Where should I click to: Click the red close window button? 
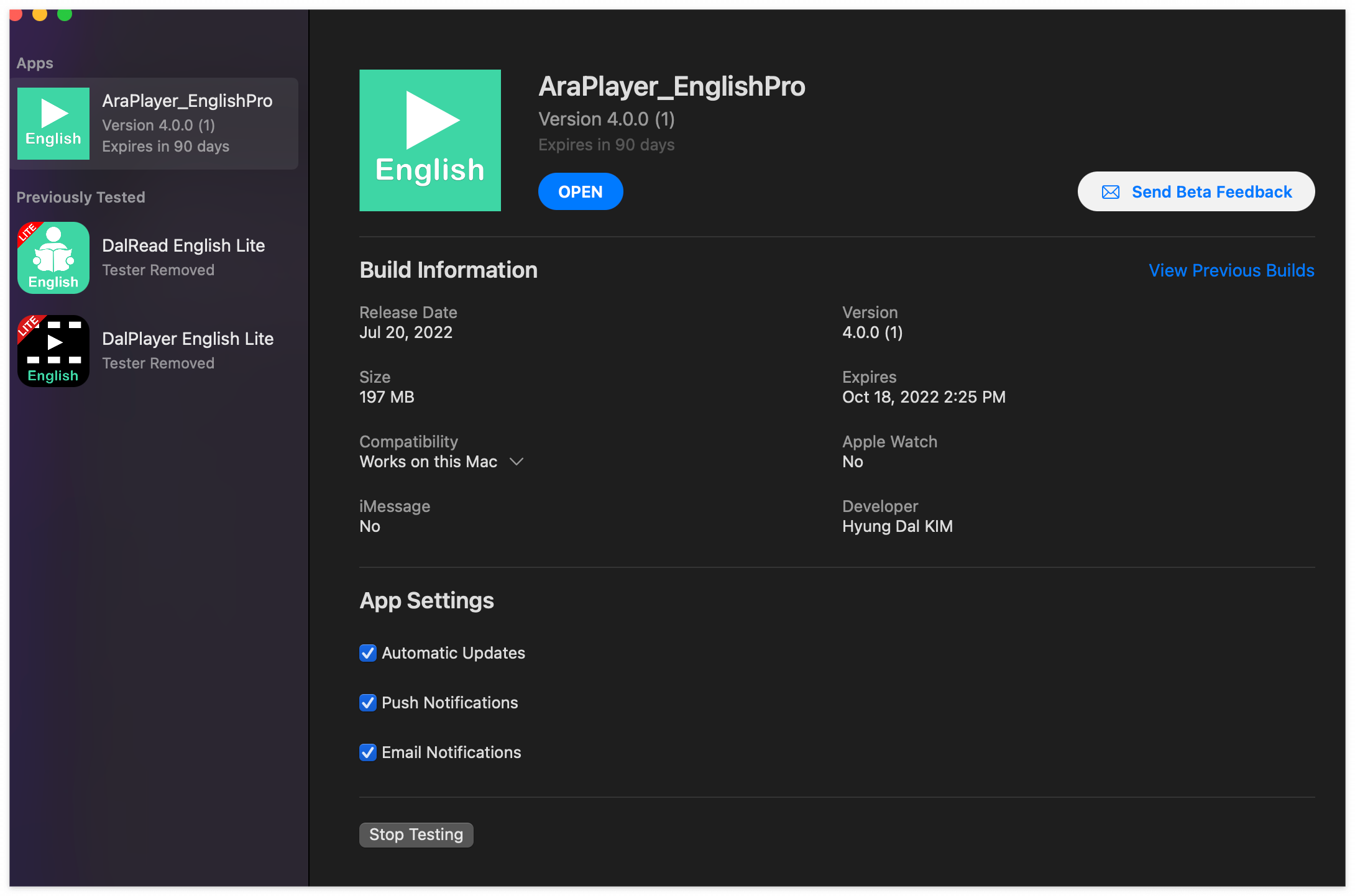(16, 14)
